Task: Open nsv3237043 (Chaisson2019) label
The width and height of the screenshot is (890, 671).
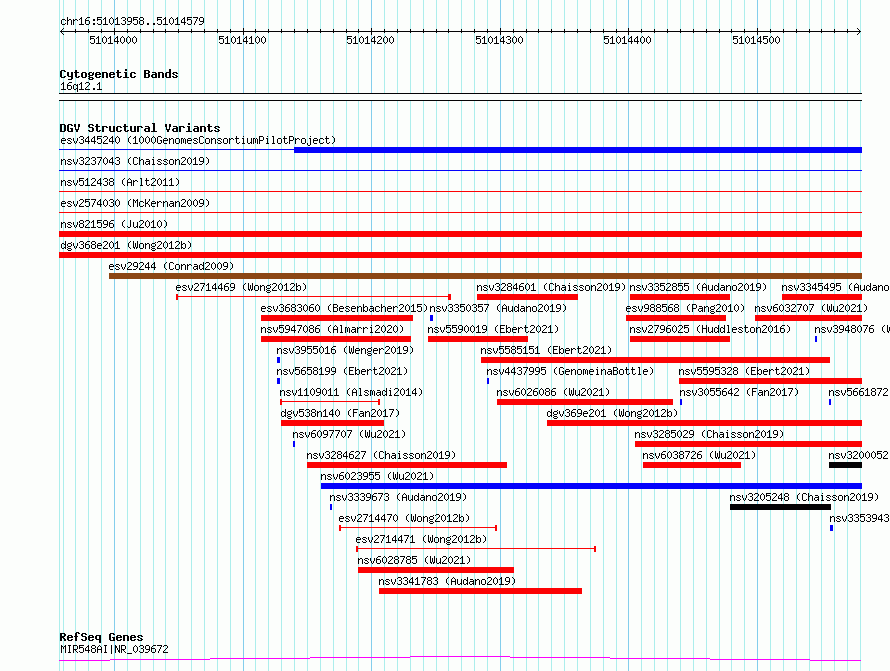Action: click(x=135, y=161)
